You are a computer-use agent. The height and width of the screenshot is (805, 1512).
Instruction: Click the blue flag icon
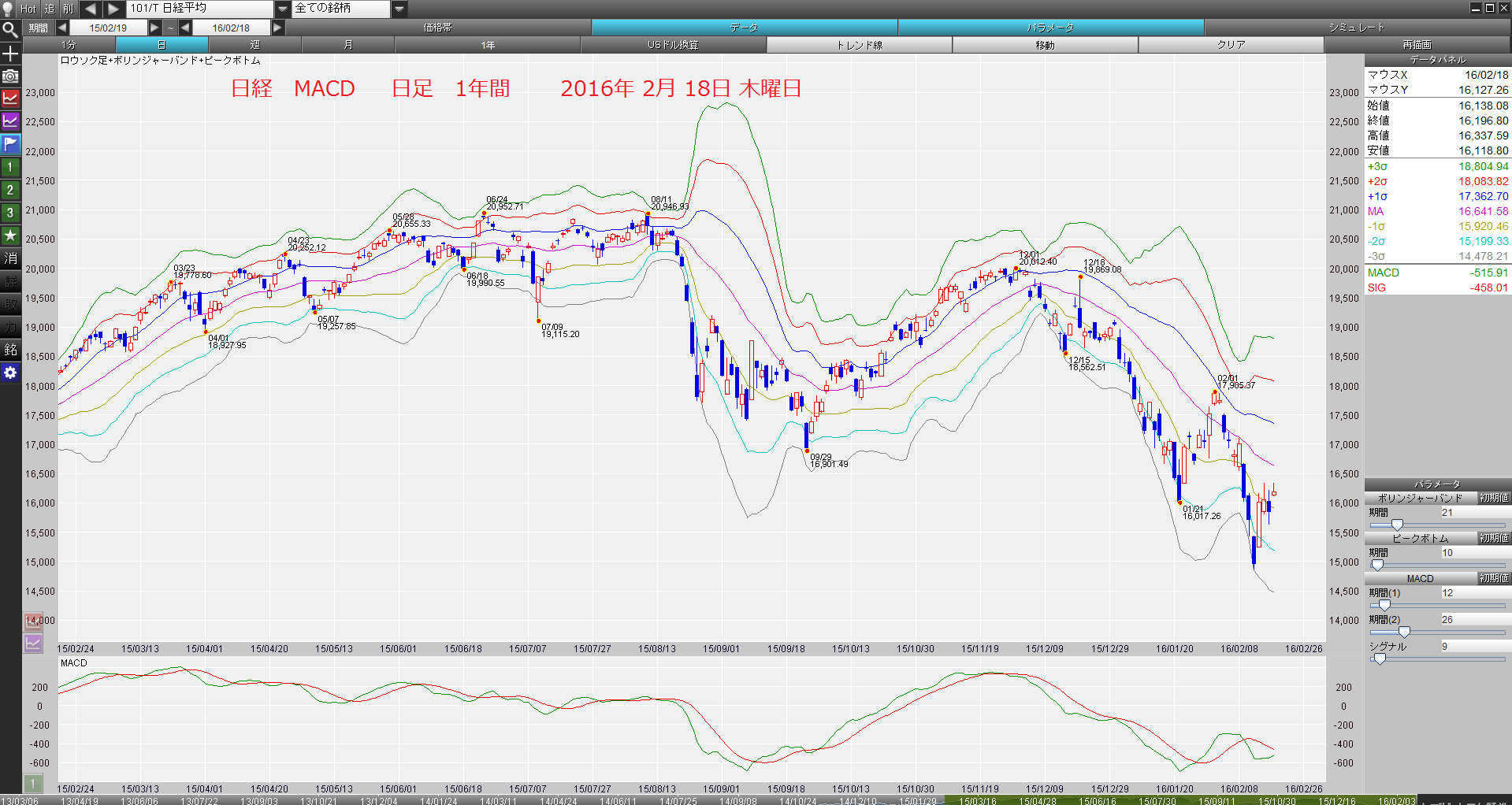pyautogui.click(x=10, y=144)
